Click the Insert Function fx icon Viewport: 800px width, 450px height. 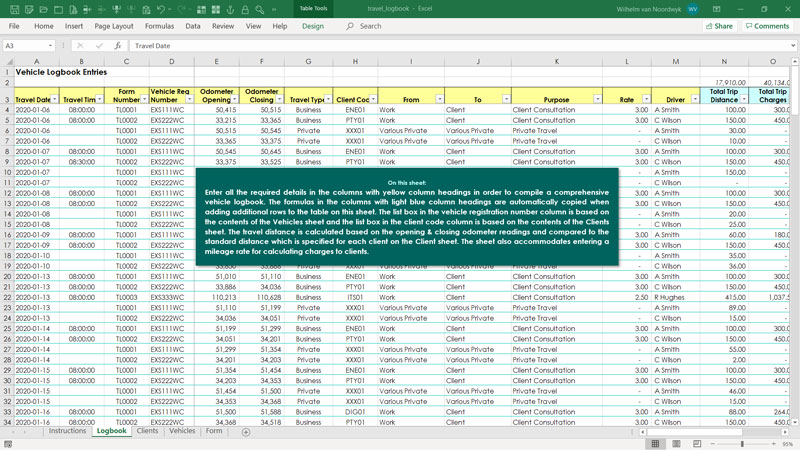pyautogui.click(x=117, y=45)
